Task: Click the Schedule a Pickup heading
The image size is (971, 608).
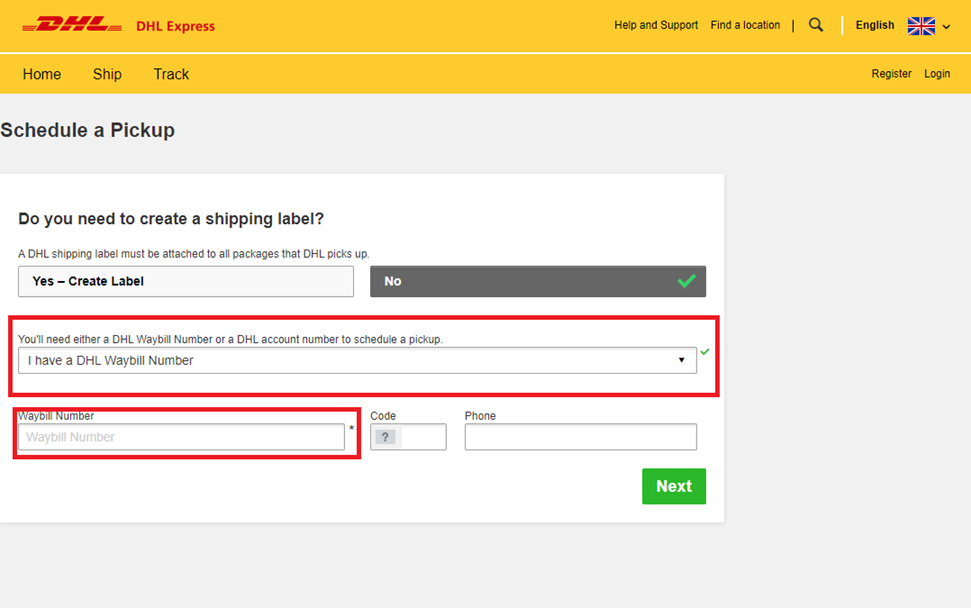Action: pos(87,130)
